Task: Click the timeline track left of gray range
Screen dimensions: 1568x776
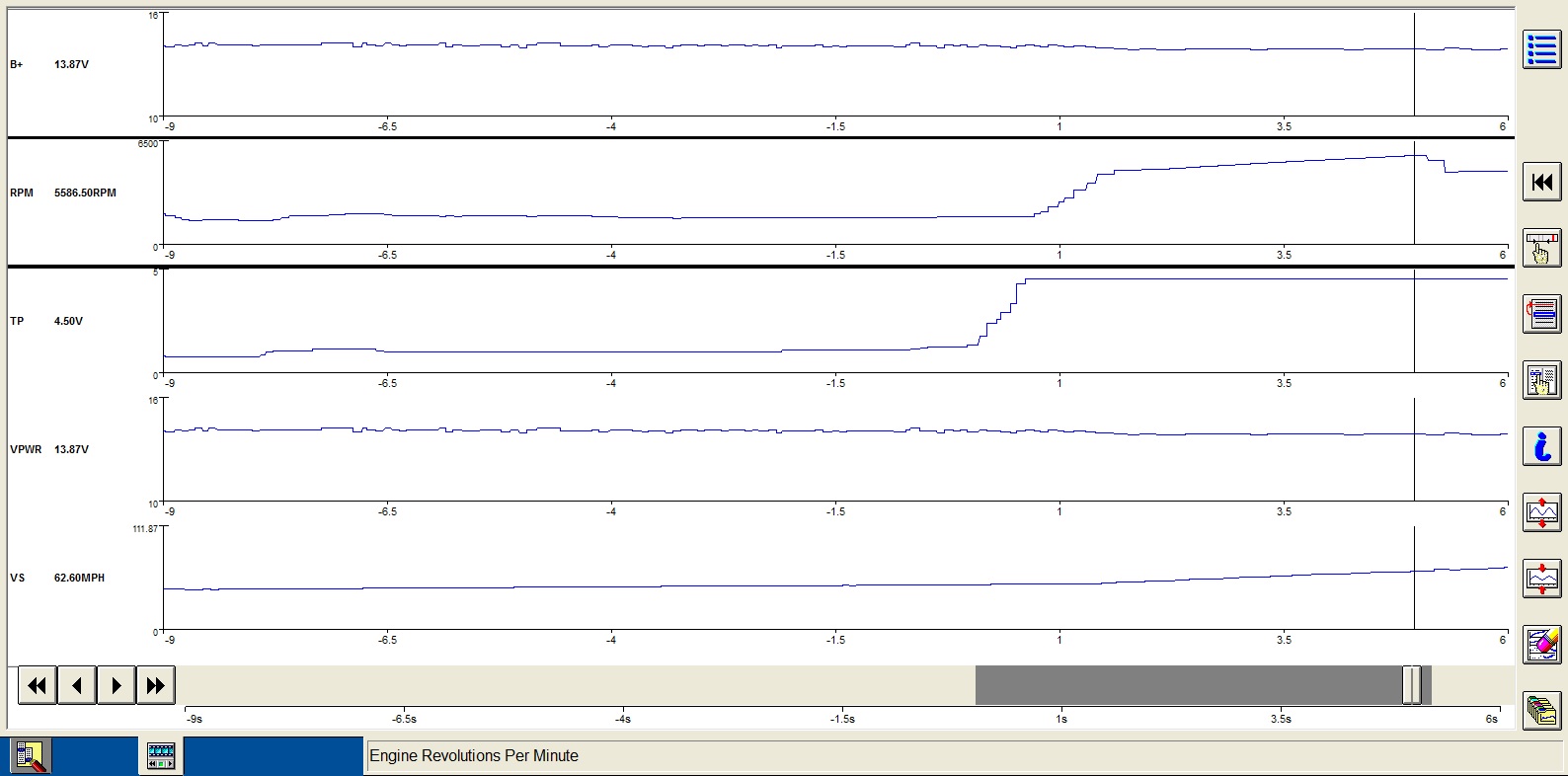Action: pyautogui.click(x=577, y=685)
